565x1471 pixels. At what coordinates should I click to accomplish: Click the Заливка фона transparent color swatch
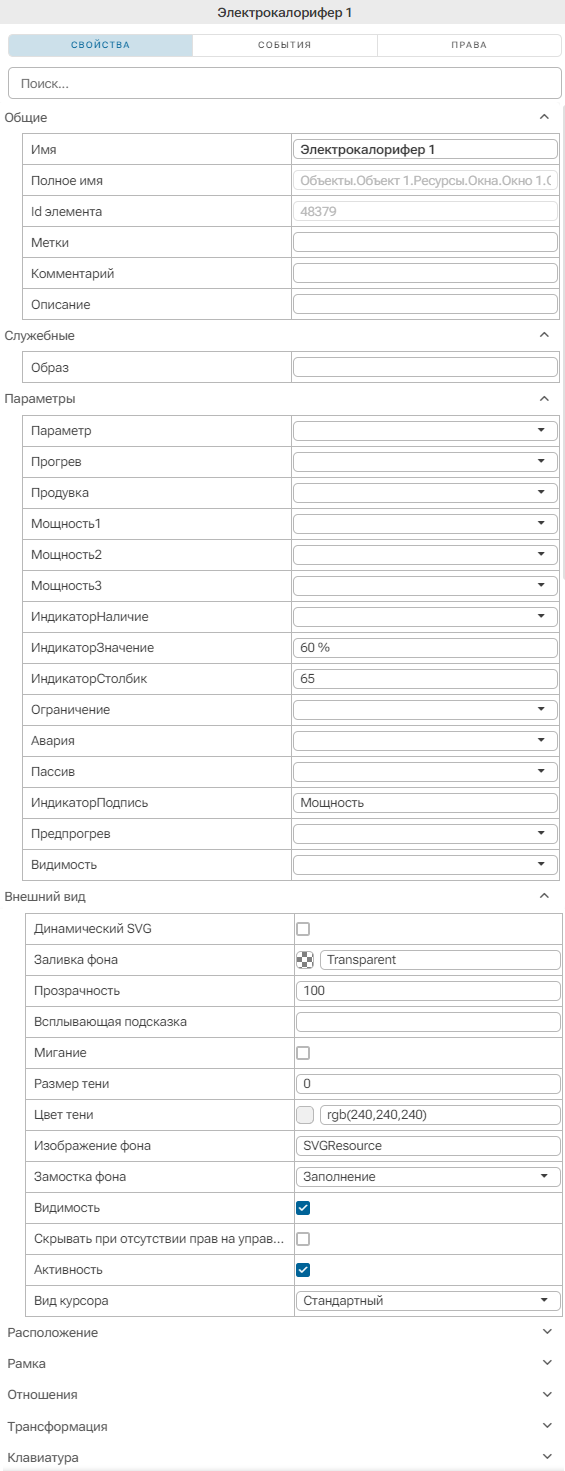coord(305,960)
